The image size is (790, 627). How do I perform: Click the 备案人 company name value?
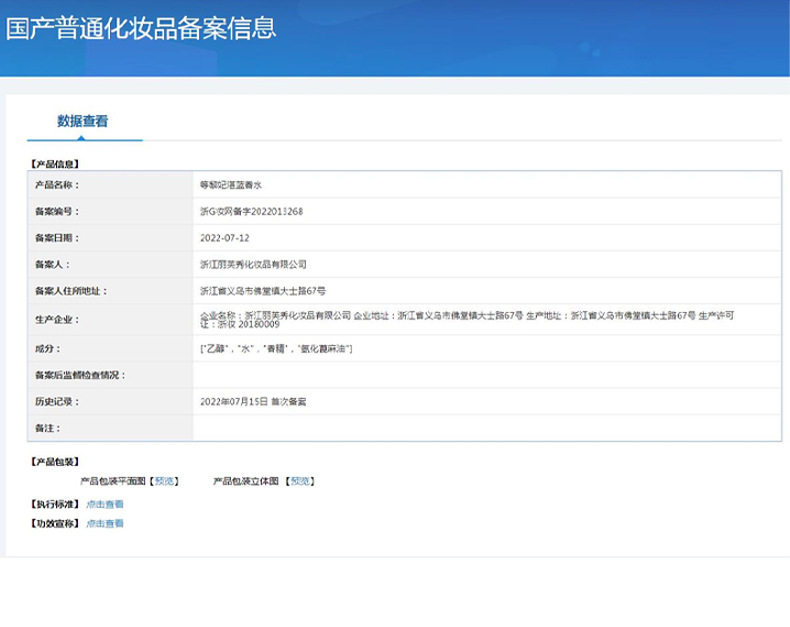click(253, 264)
